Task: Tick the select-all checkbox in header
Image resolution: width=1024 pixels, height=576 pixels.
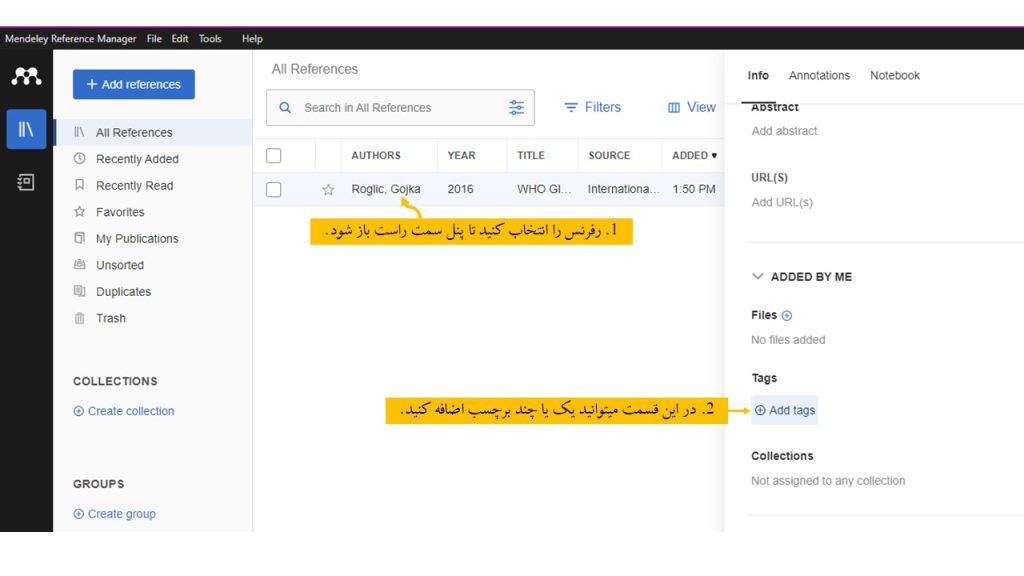Action: [274, 156]
